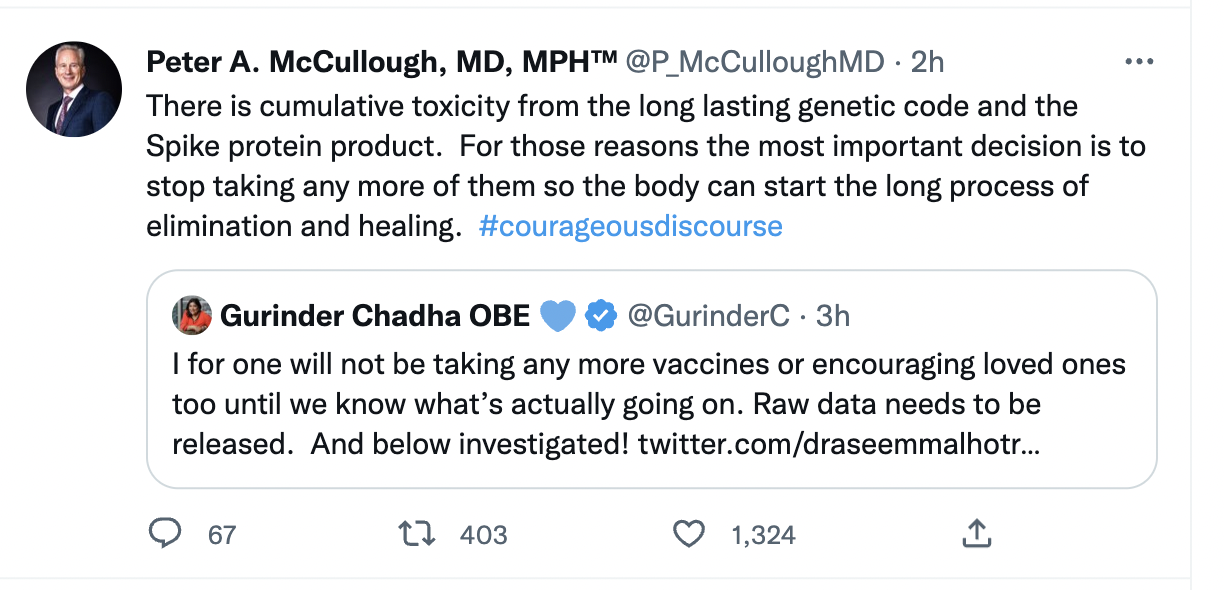Image resolution: width=1224 pixels, height=590 pixels.
Task: Open the twitter.com/draseemmalhotr link
Action: [x=838, y=443]
